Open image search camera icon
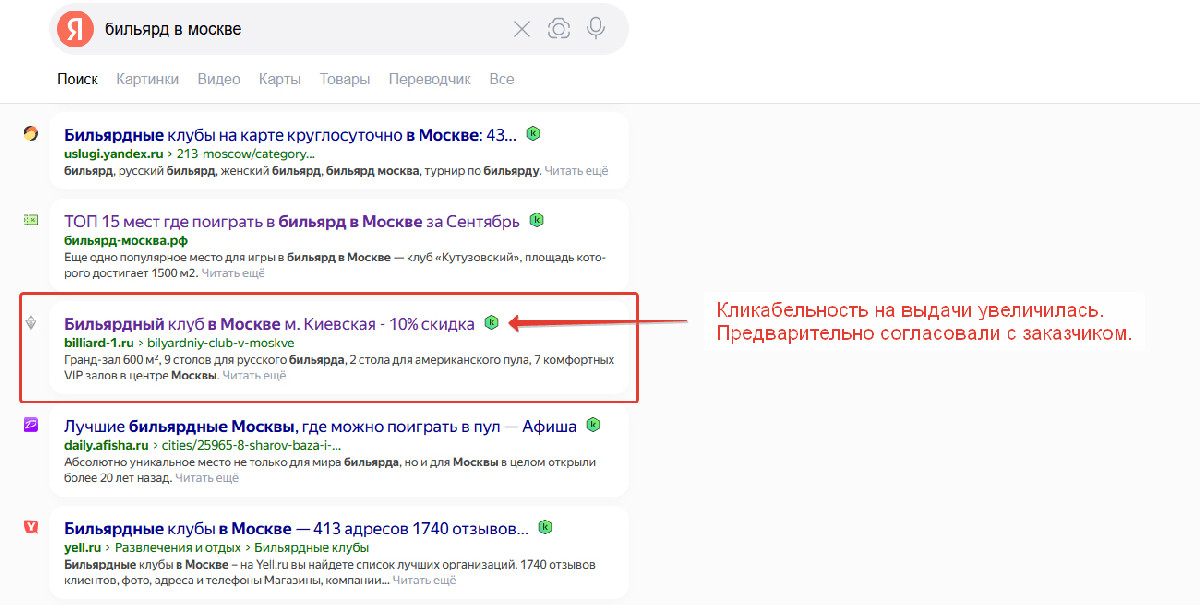Viewport: 1200px width, 605px height. (559, 29)
